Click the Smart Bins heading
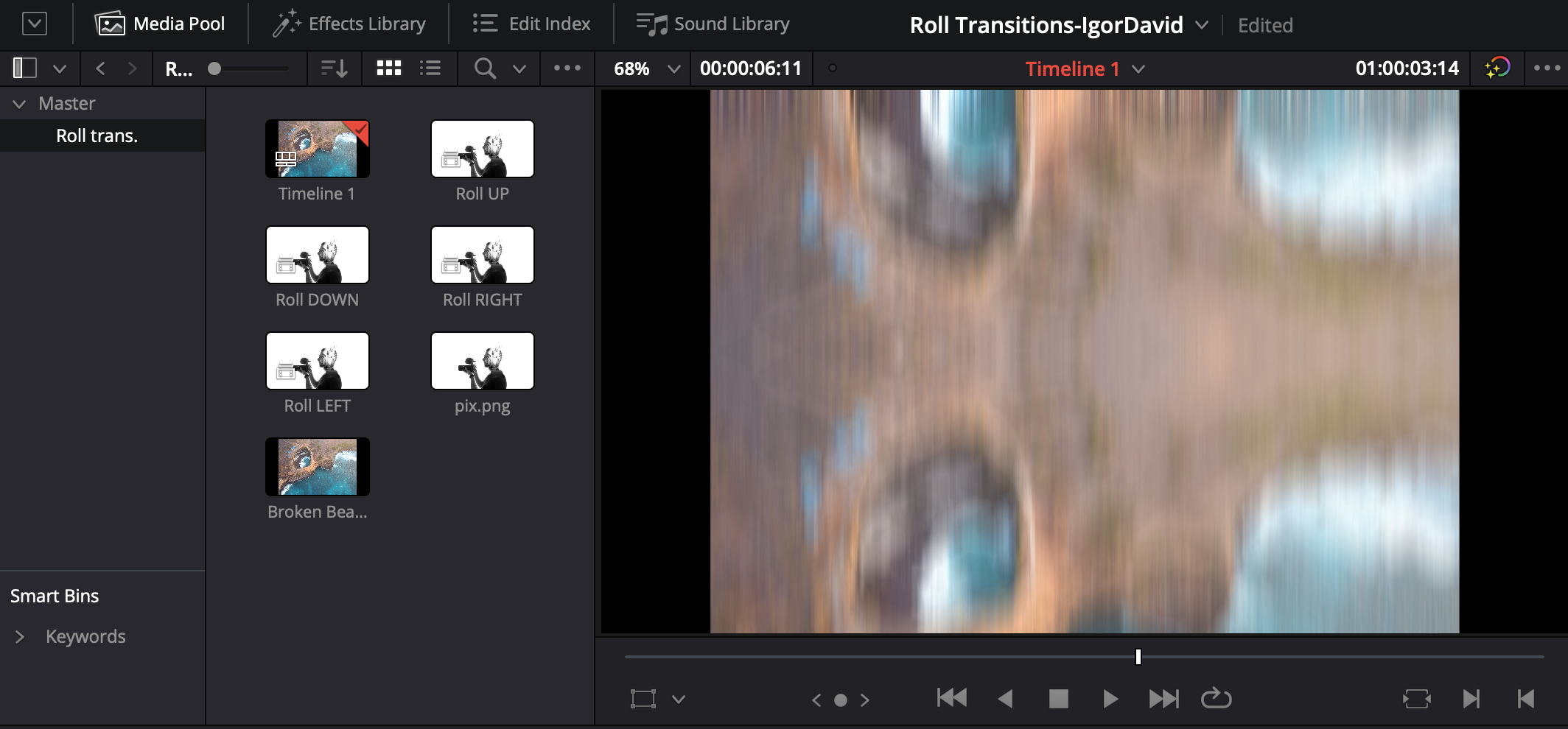Viewport: 1568px width, 729px height. point(55,596)
